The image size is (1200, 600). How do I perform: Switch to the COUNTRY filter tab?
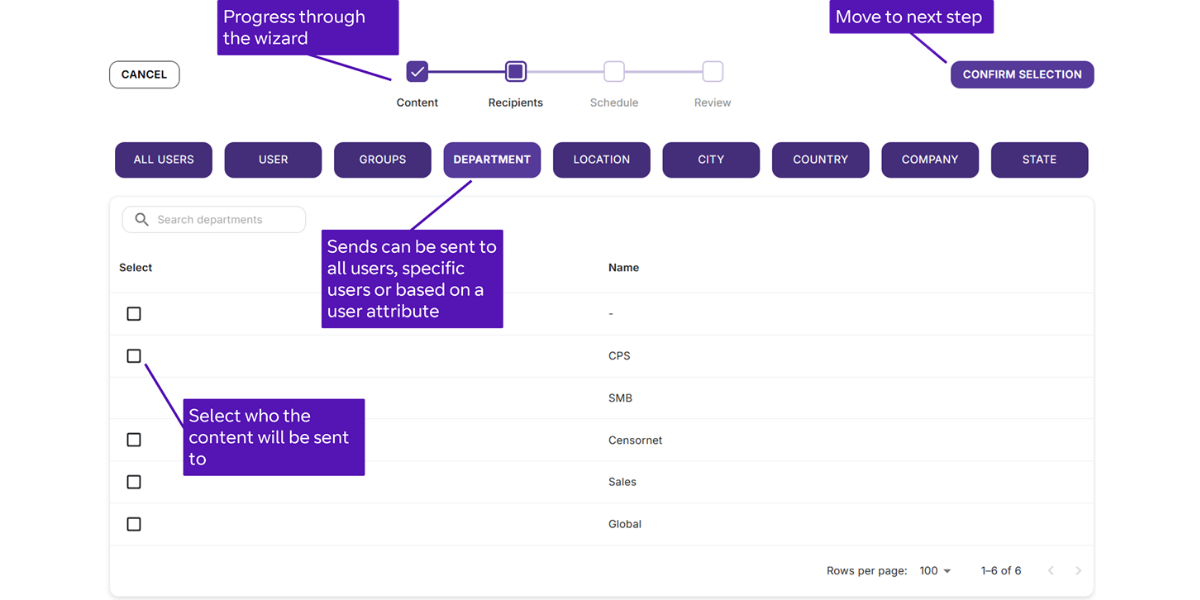(x=820, y=160)
